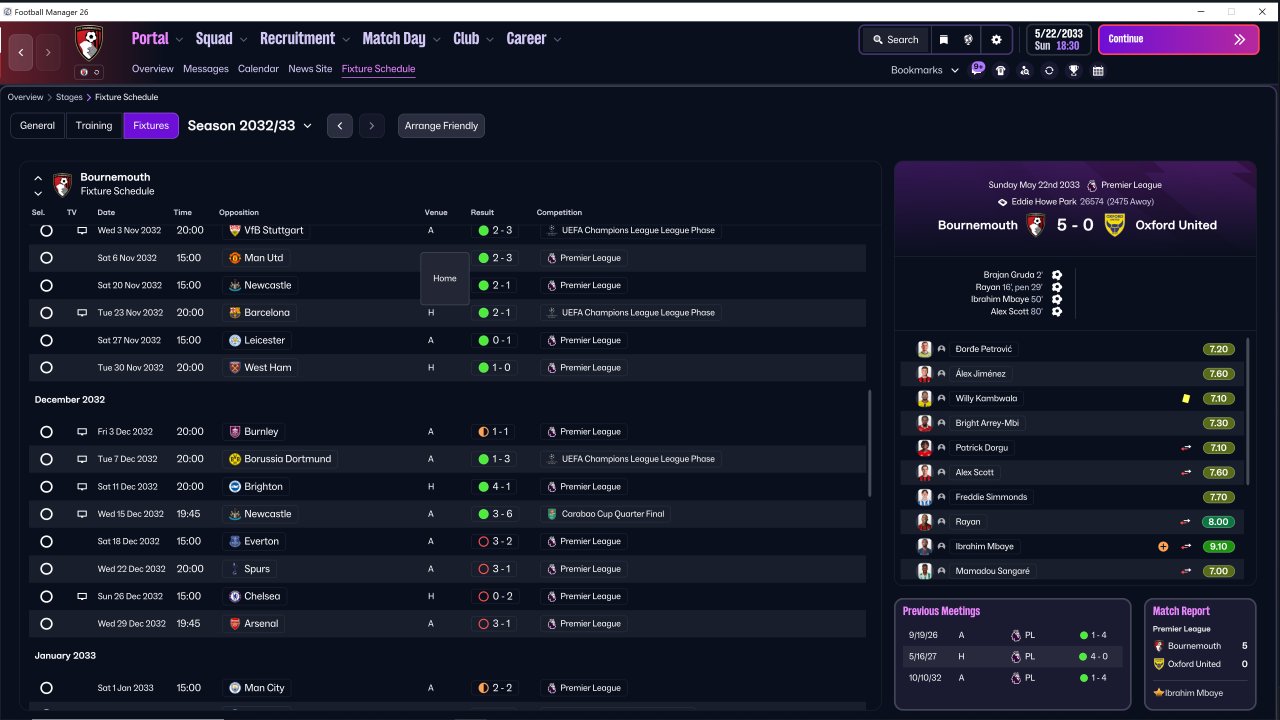Click the 3 - 6 Newcastle Carabao Cup result
Viewport: 1280px width, 720px height.
pos(495,514)
